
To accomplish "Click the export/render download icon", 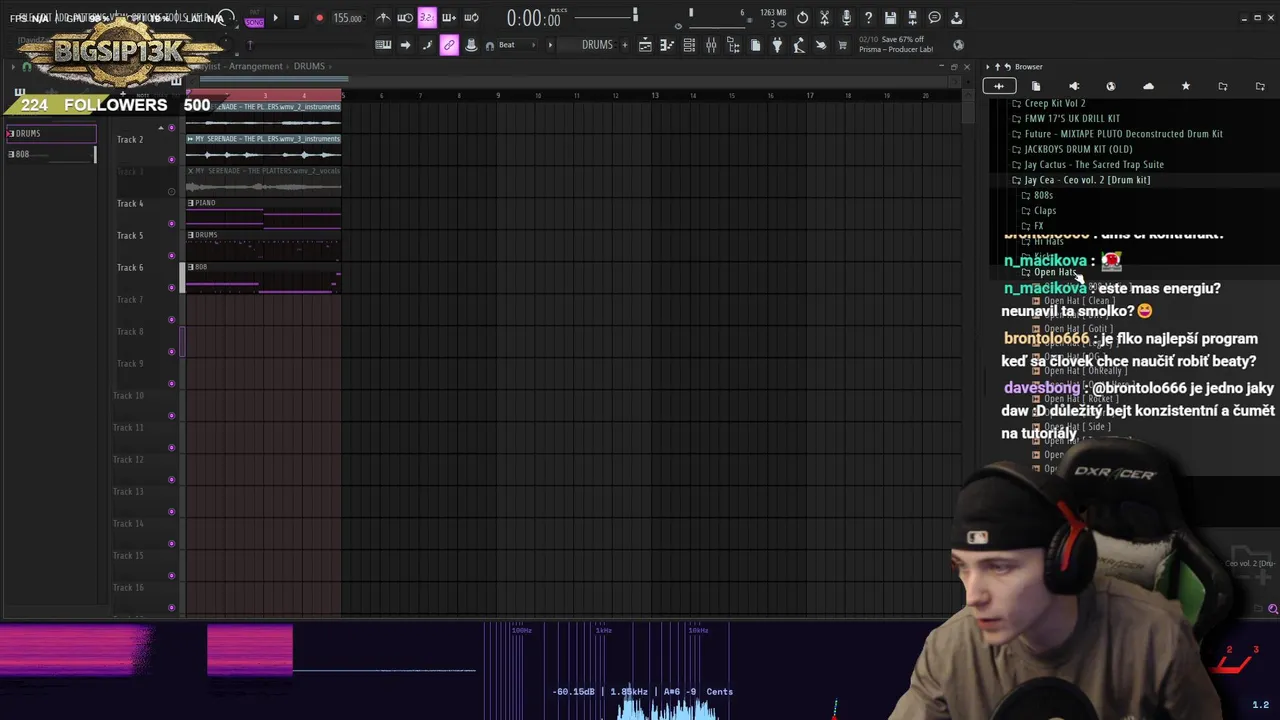I will coord(956,18).
